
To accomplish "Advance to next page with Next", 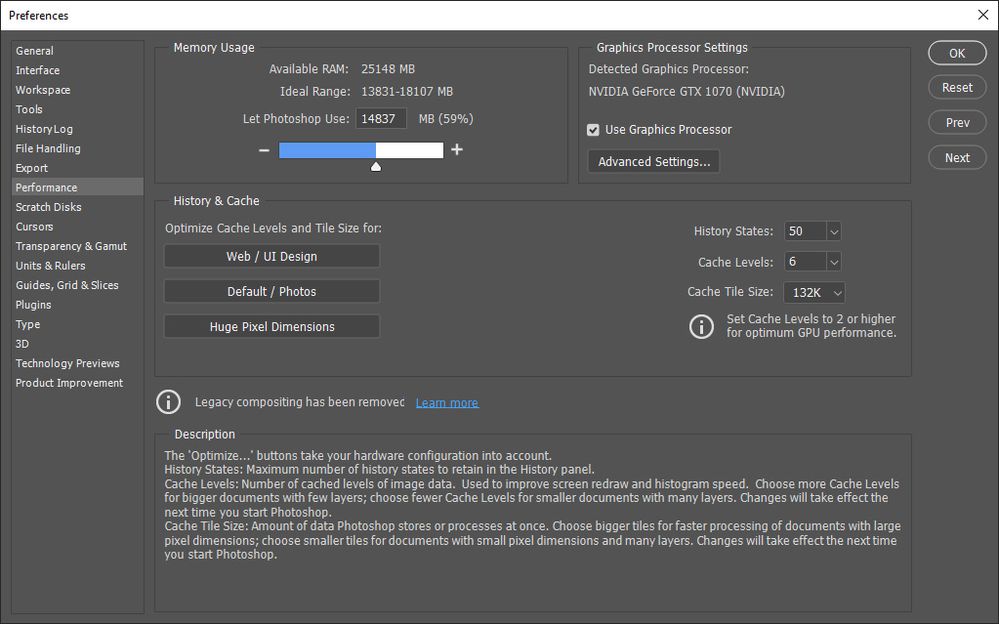I will (x=957, y=157).
